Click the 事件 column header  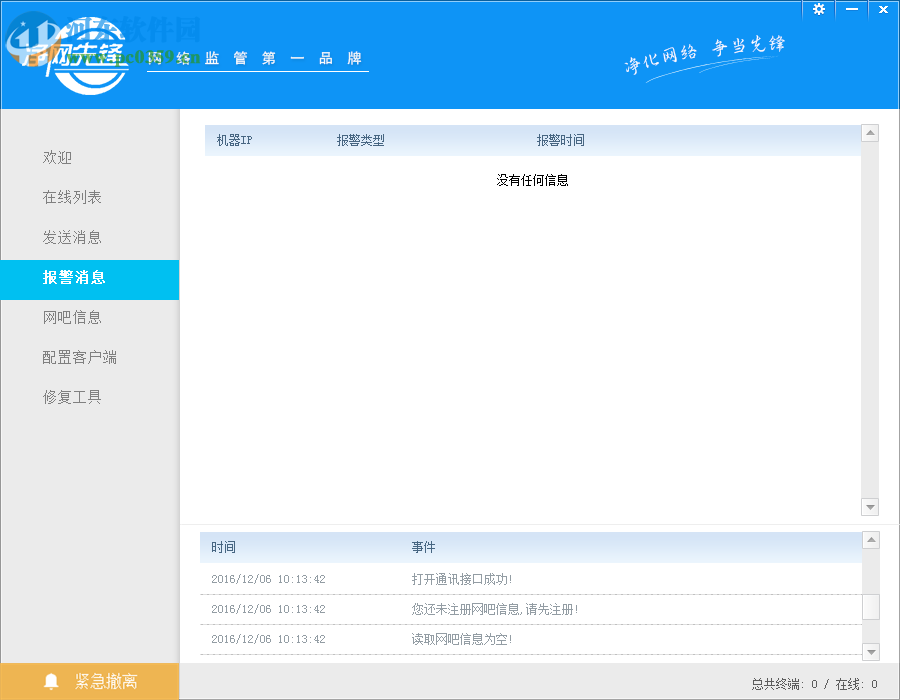[x=420, y=547]
